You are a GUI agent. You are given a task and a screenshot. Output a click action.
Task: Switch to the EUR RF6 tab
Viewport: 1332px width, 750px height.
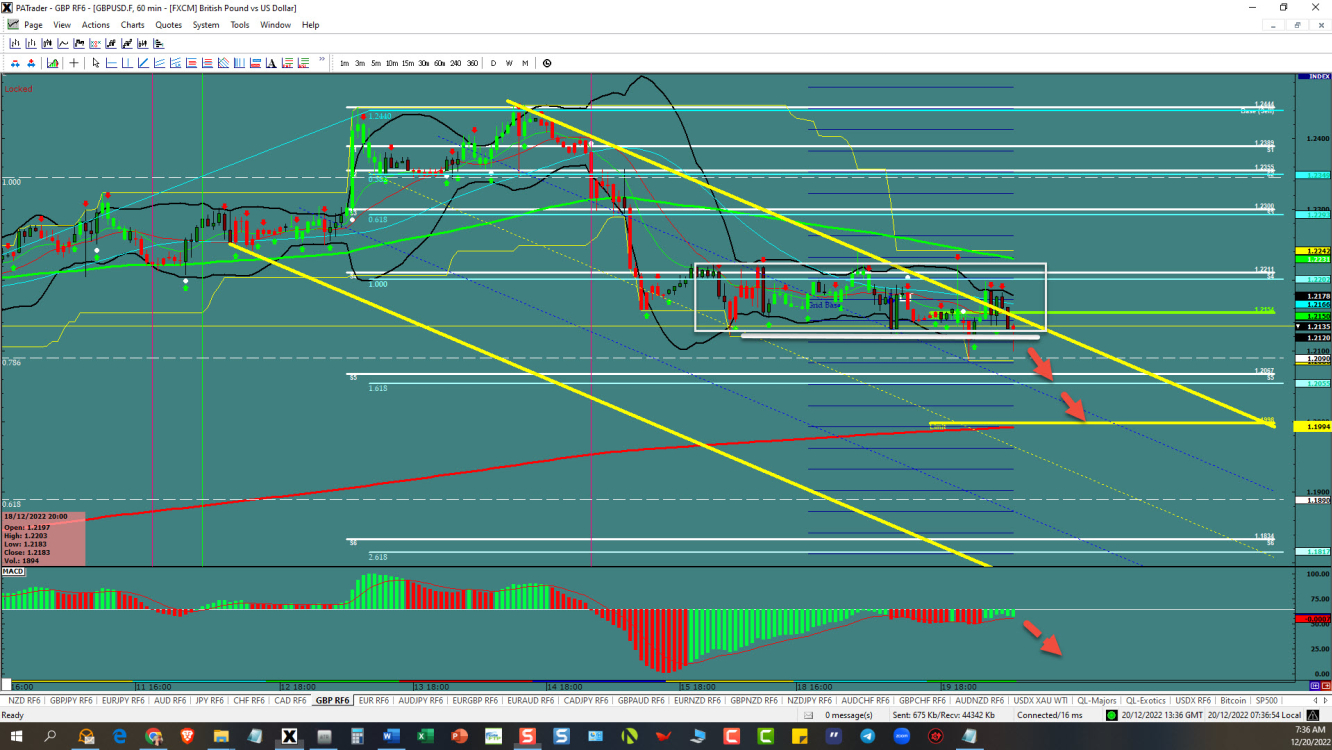coord(373,700)
